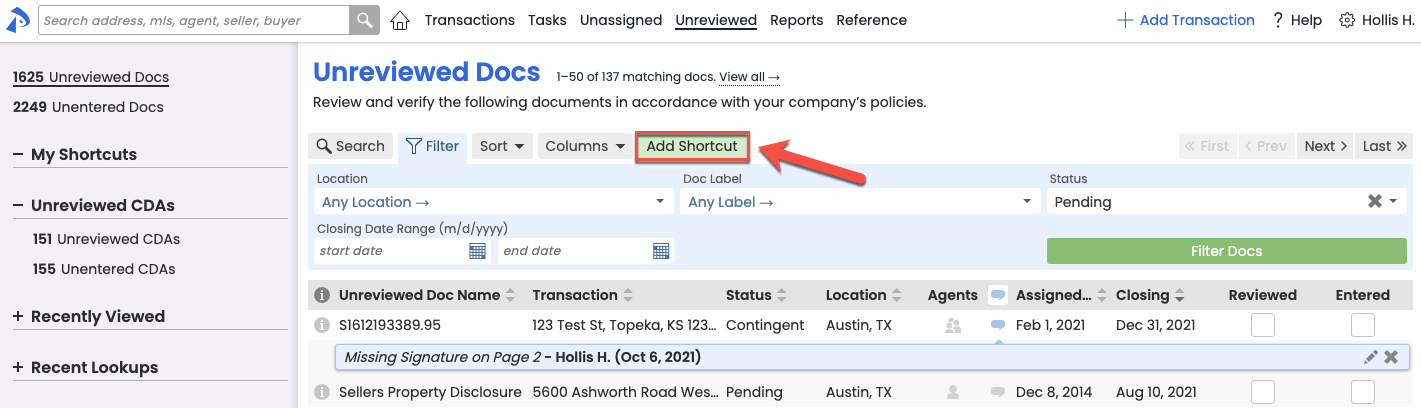Screen dimensions: 1421x408
Task: Click the magnifier search button in top bar
Action: (364, 20)
